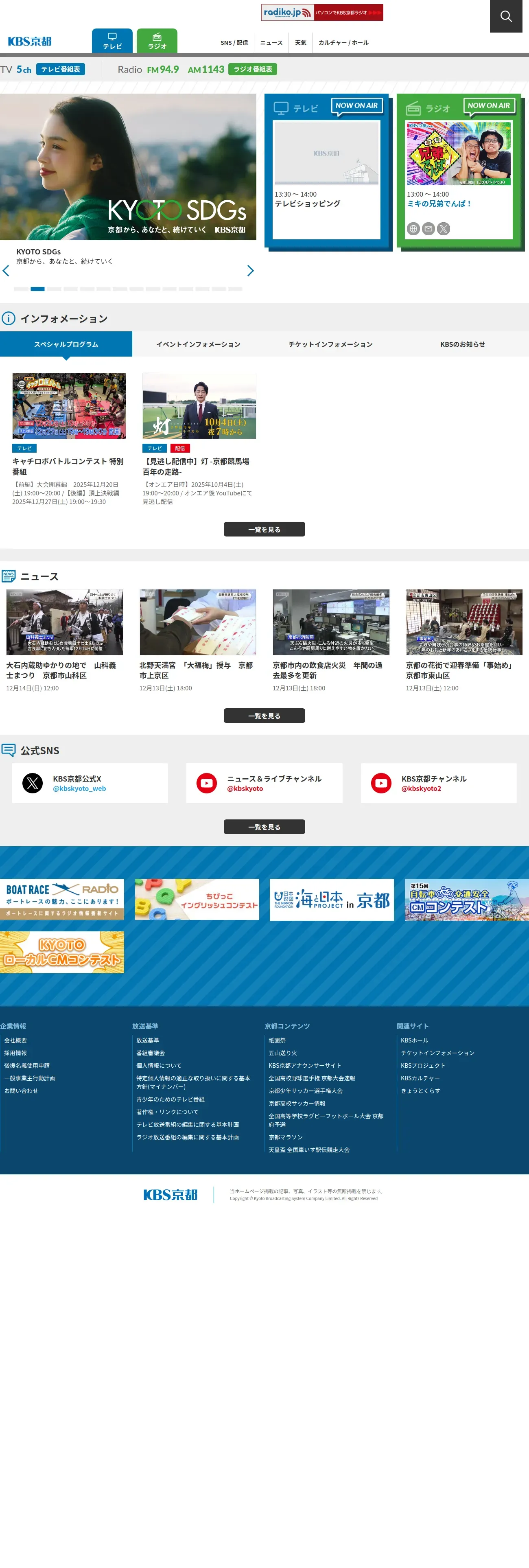Image resolution: width=529 pixels, height=1568 pixels.
Task: Switch to イベントインフォメーション tab
Action: [199, 344]
